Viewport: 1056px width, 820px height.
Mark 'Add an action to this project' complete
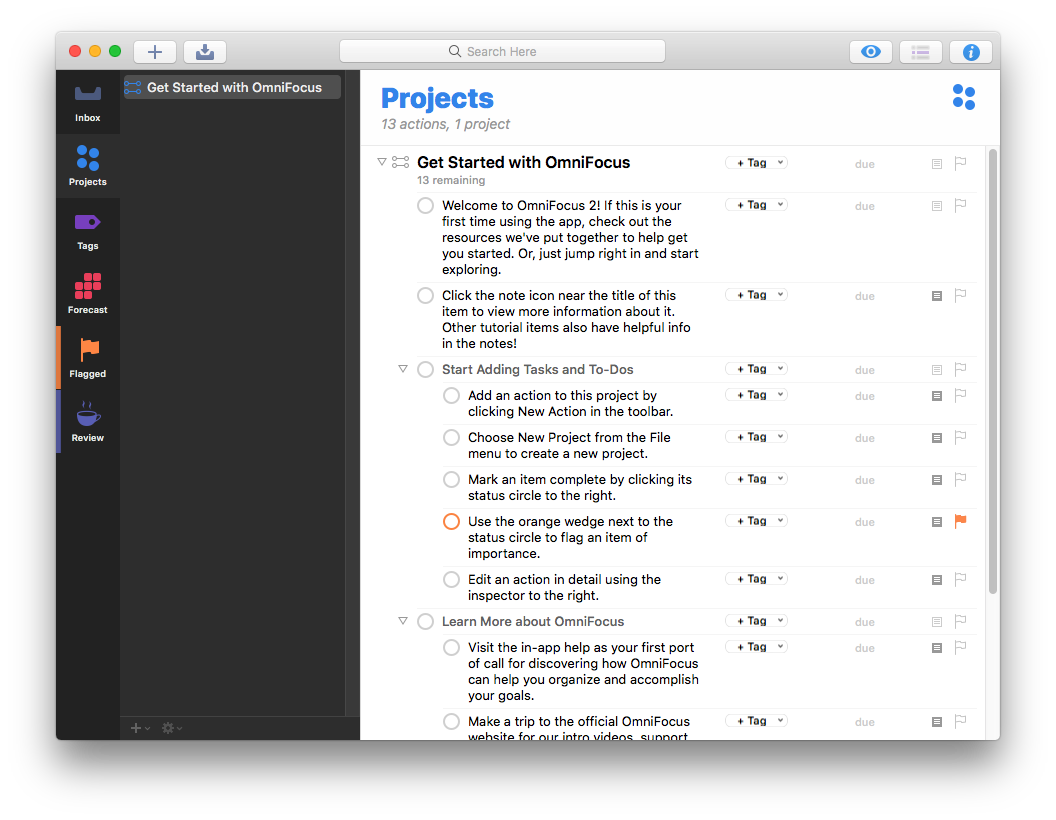(x=451, y=396)
